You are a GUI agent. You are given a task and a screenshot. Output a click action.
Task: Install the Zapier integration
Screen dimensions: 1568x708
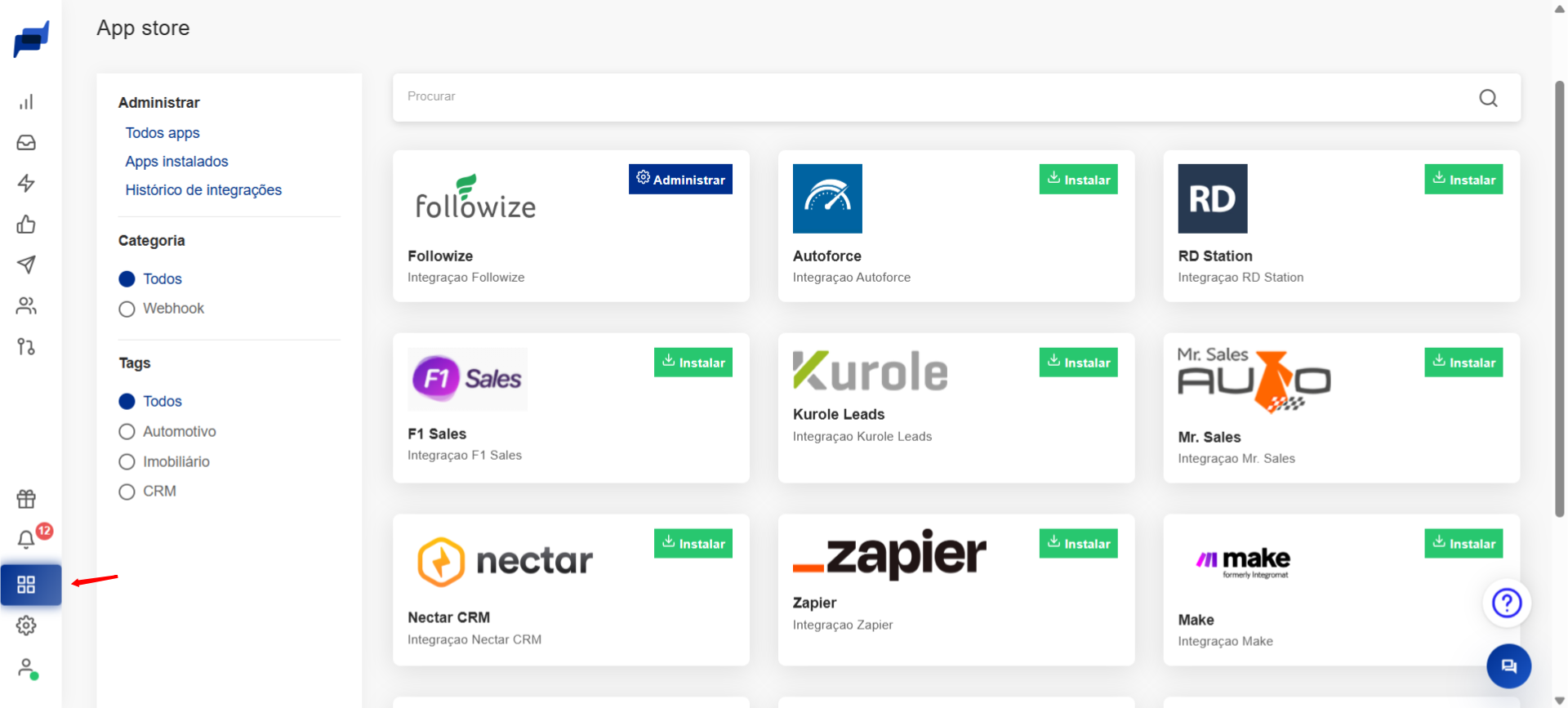(1078, 544)
